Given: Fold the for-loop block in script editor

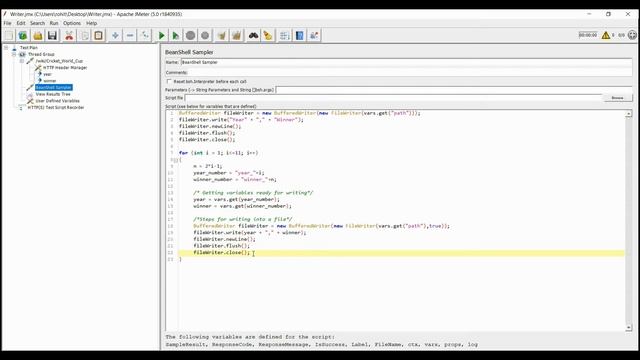Looking at the screenshot, I should tap(176, 160).
